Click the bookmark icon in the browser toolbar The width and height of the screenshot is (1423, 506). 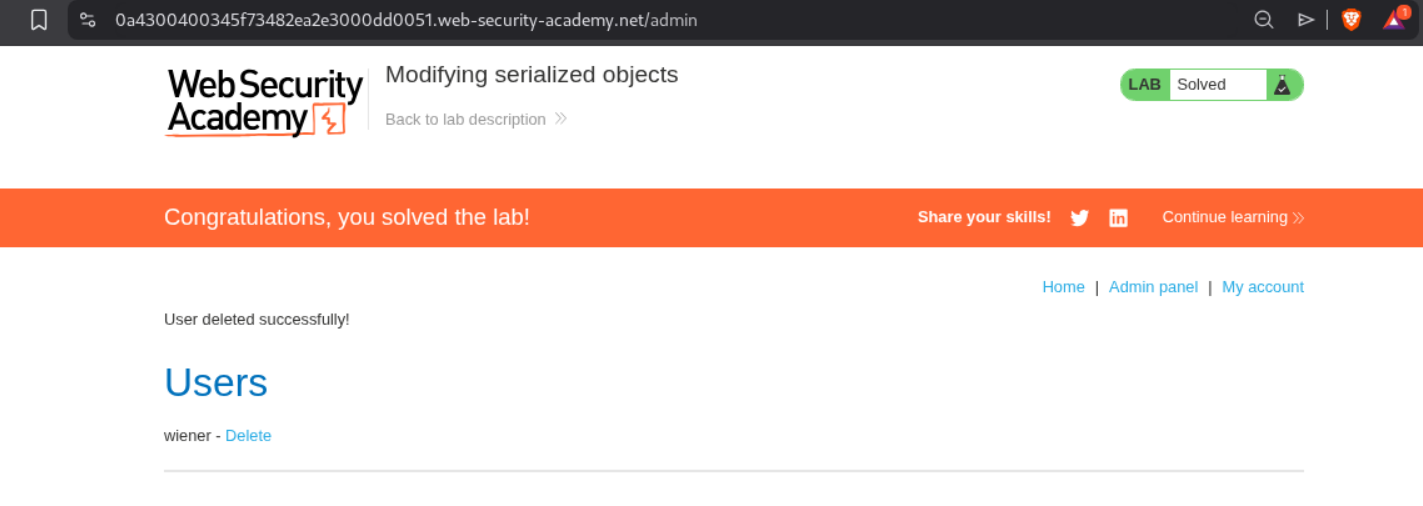pyautogui.click(x=39, y=20)
